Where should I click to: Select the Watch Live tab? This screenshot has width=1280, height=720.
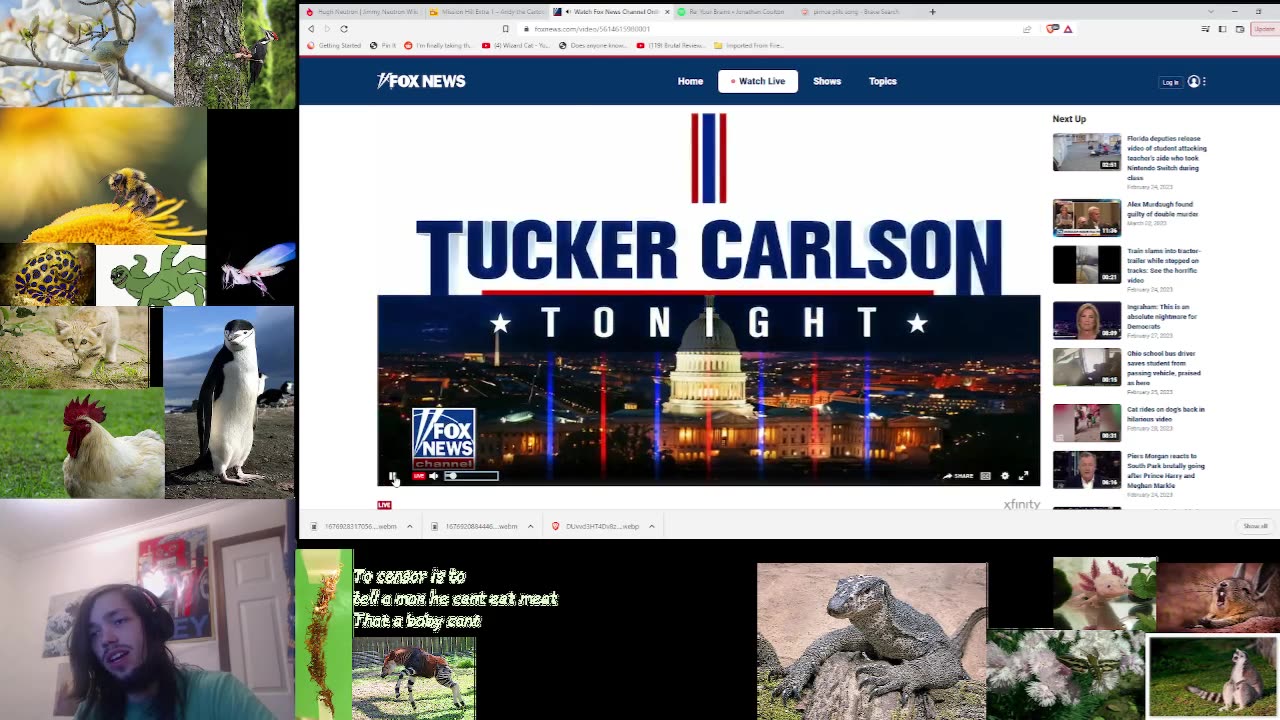[x=758, y=81]
